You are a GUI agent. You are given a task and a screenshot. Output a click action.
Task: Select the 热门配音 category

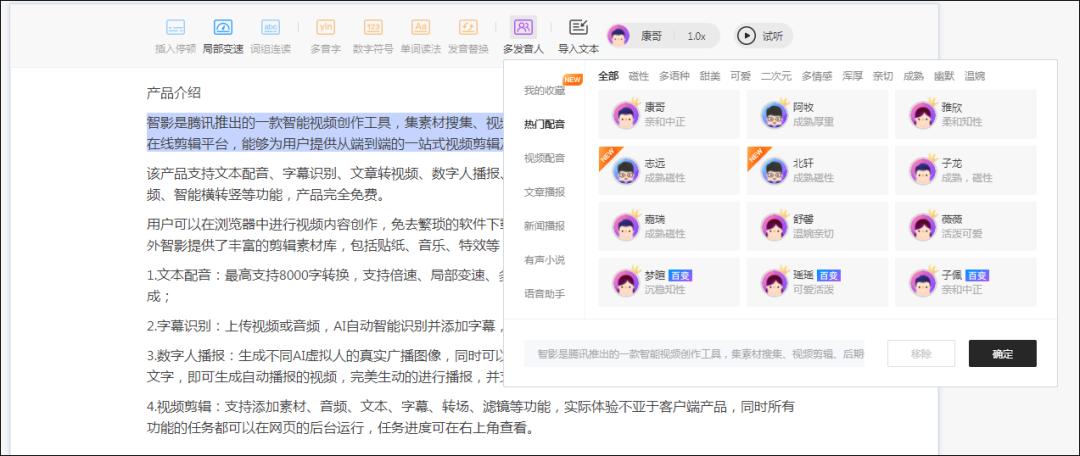click(x=544, y=124)
